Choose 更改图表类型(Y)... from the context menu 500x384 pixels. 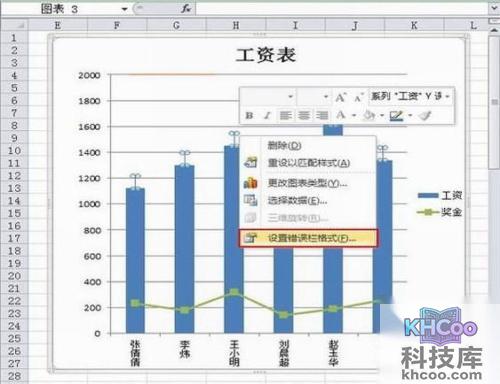click(x=308, y=183)
